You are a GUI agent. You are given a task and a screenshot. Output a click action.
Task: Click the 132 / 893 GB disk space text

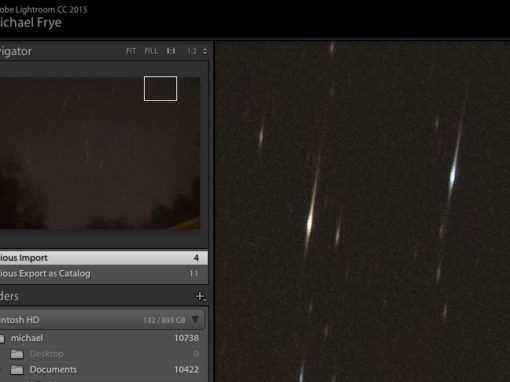164,320
